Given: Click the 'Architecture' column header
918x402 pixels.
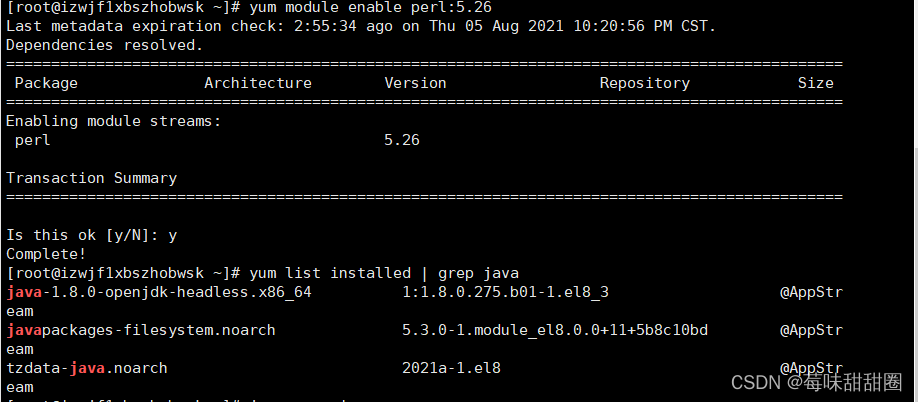Looking at the screenshot, I should point(258,84).
